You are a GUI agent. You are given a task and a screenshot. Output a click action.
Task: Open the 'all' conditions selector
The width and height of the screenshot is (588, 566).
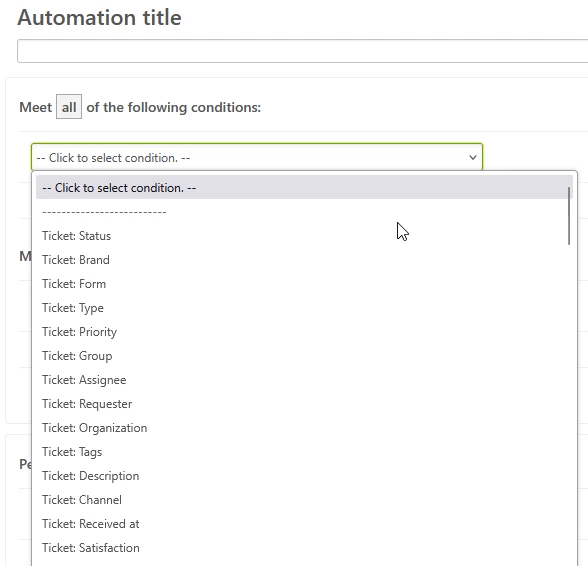tap(69, 107)
